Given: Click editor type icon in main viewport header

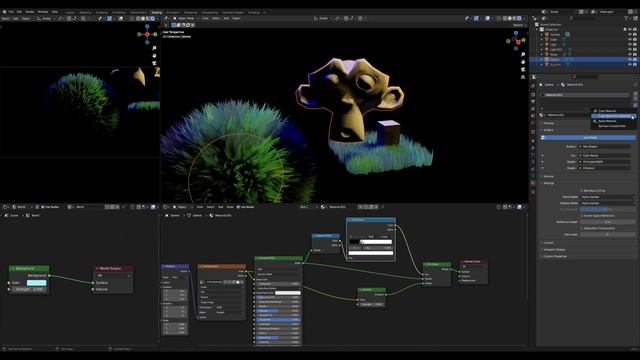Looking at the screenshot, I should click(x=167, y=18).
